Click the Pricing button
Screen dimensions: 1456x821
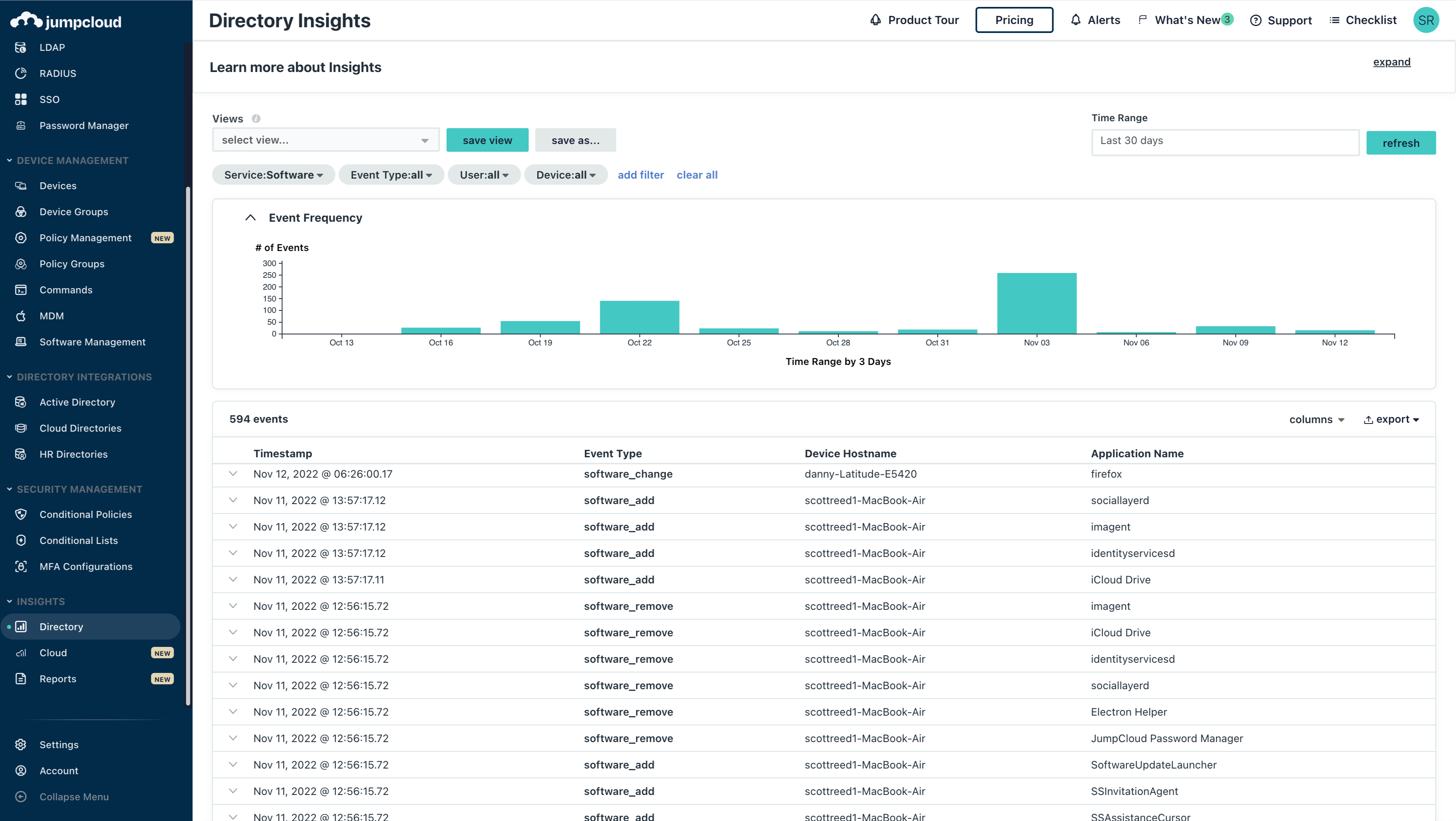(1014, 20)
